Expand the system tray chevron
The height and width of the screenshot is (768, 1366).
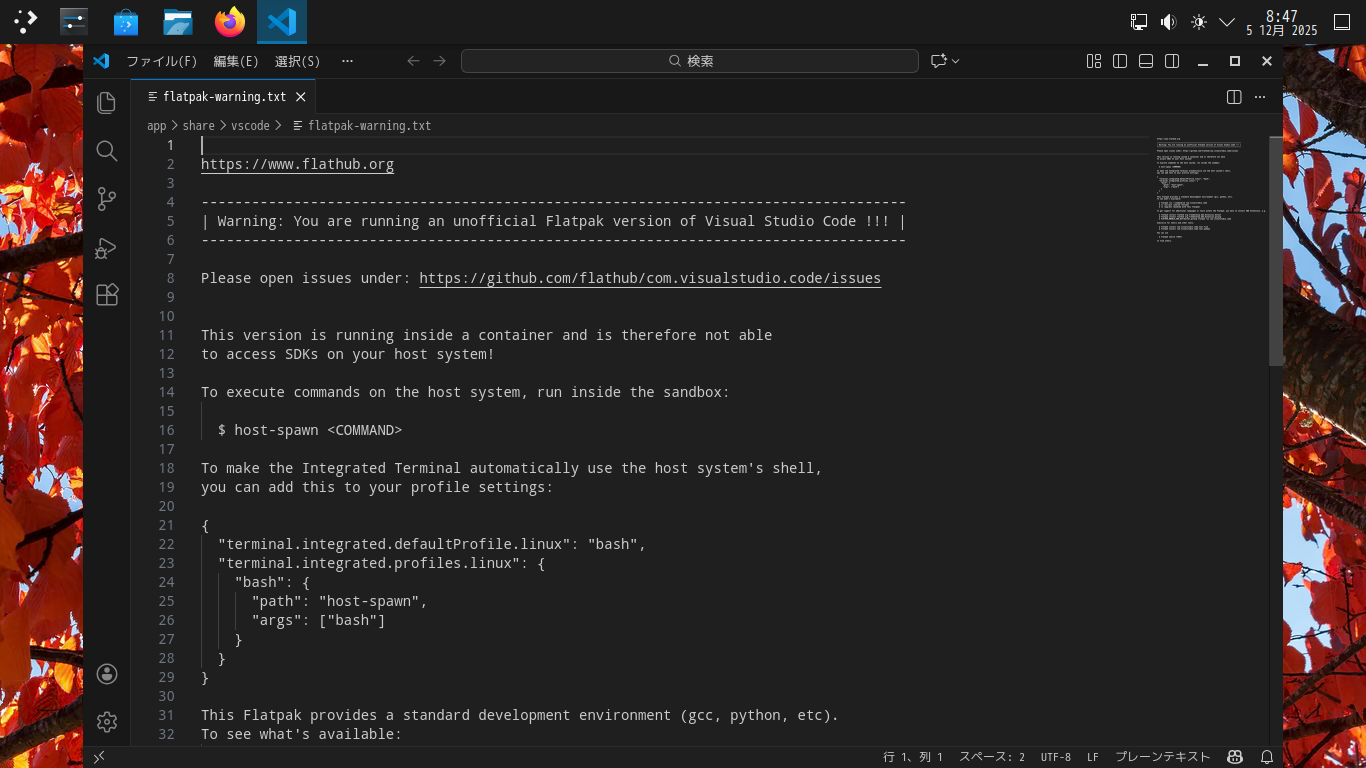(1227, 21)
